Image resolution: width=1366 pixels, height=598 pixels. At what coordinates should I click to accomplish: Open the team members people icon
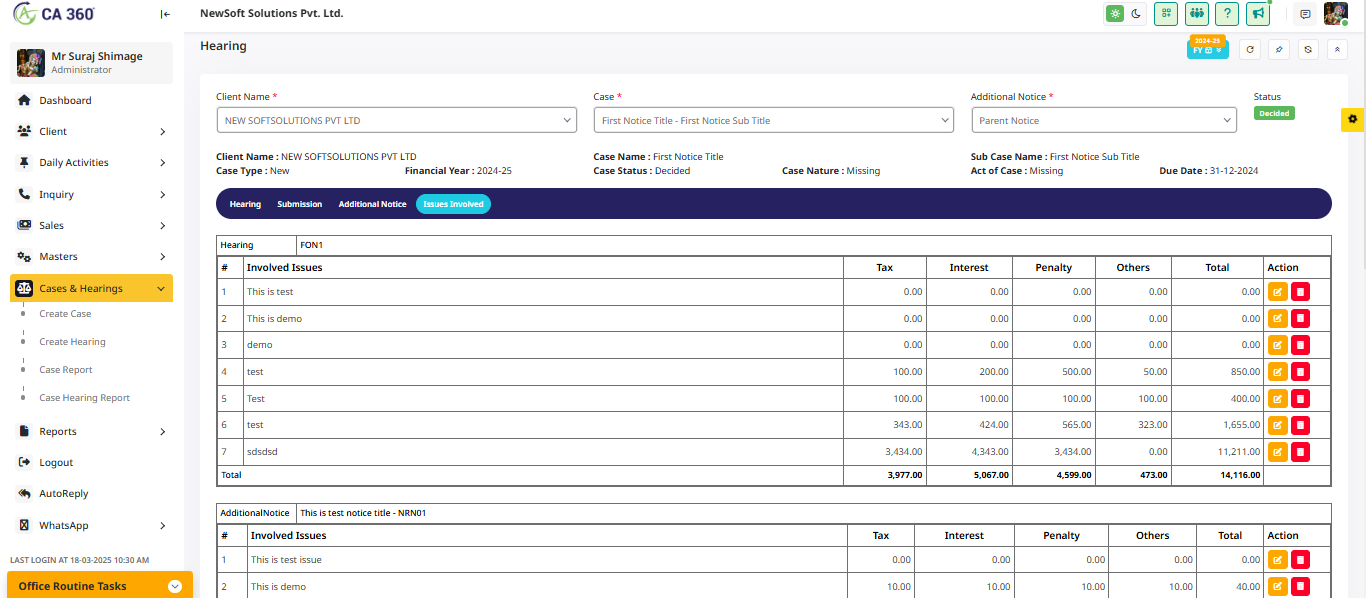1197,14
